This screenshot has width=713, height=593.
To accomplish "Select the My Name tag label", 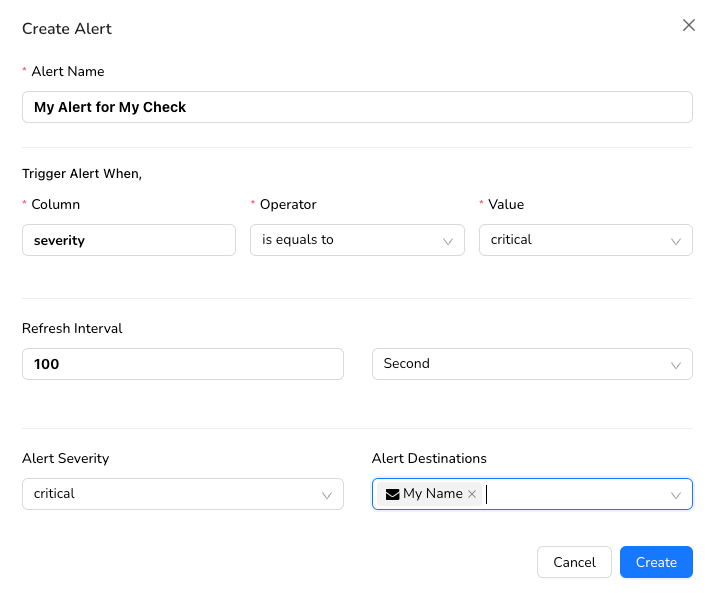I will click(432, 494).
